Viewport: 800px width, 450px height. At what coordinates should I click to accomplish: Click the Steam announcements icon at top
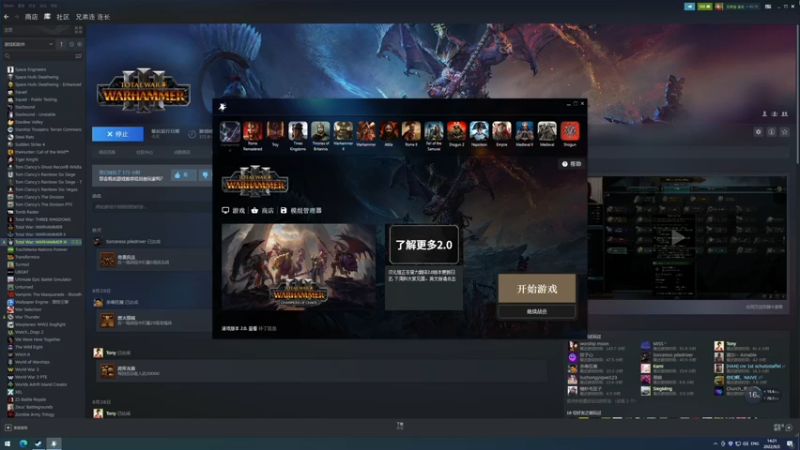click(x=689, y=7)
